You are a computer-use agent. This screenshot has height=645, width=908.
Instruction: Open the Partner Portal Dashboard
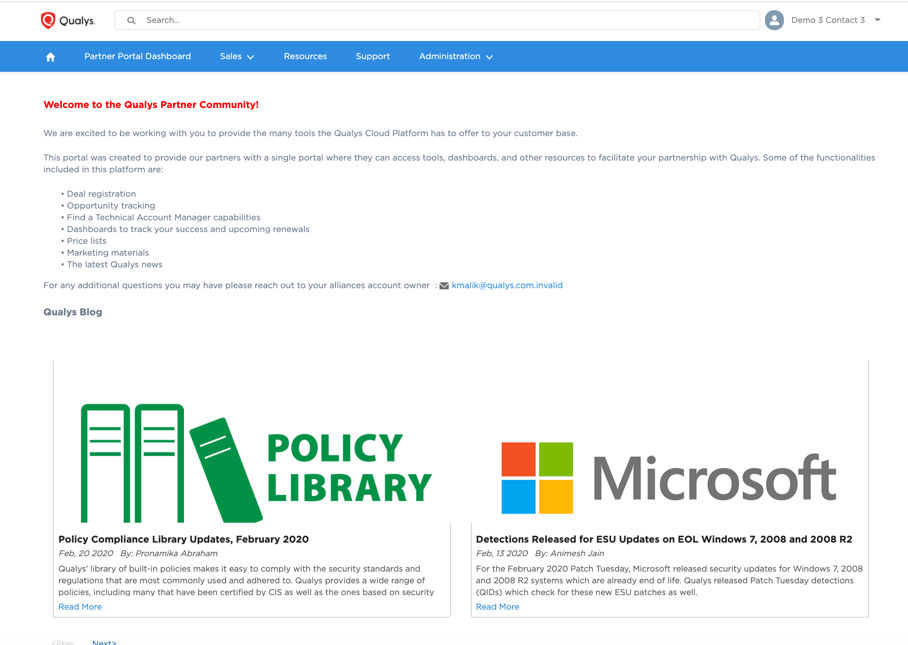click(137, 56)
